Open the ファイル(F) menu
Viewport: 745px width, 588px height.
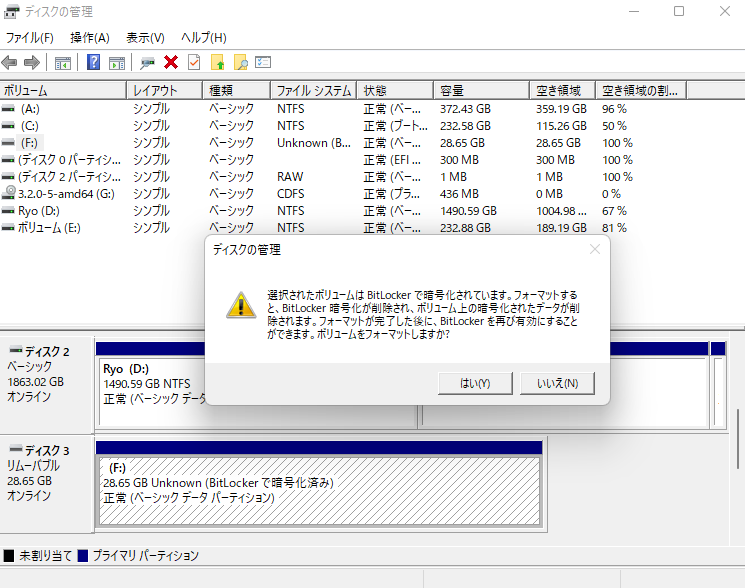tap(29, 38)
